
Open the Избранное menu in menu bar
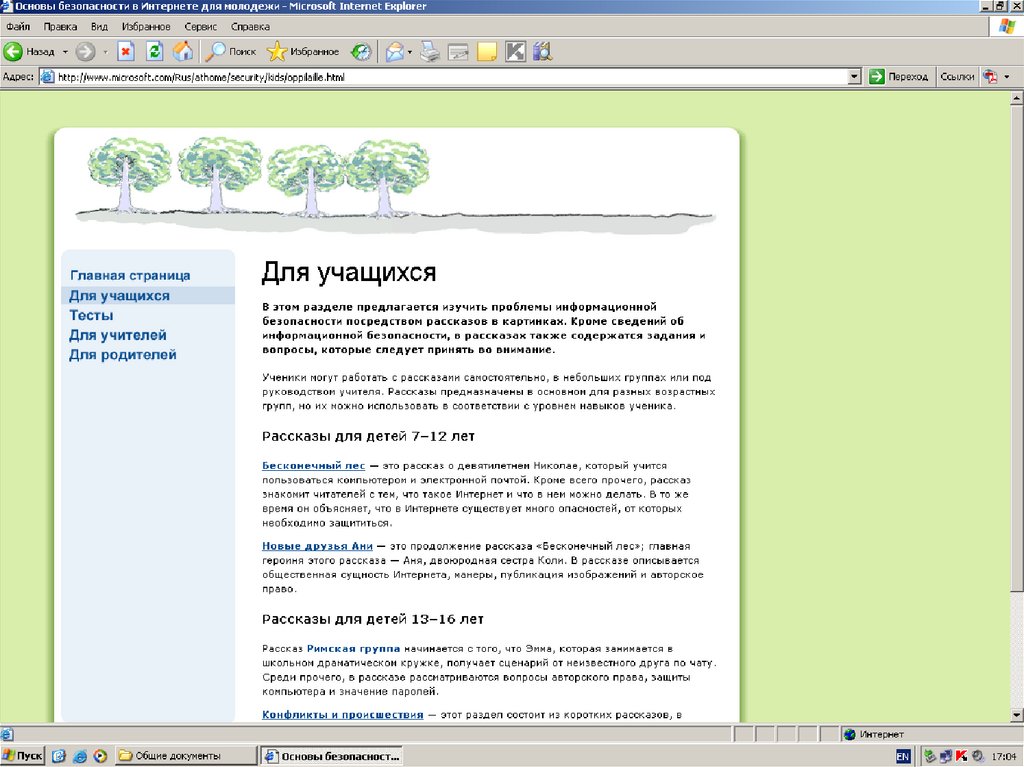point(146,27)
